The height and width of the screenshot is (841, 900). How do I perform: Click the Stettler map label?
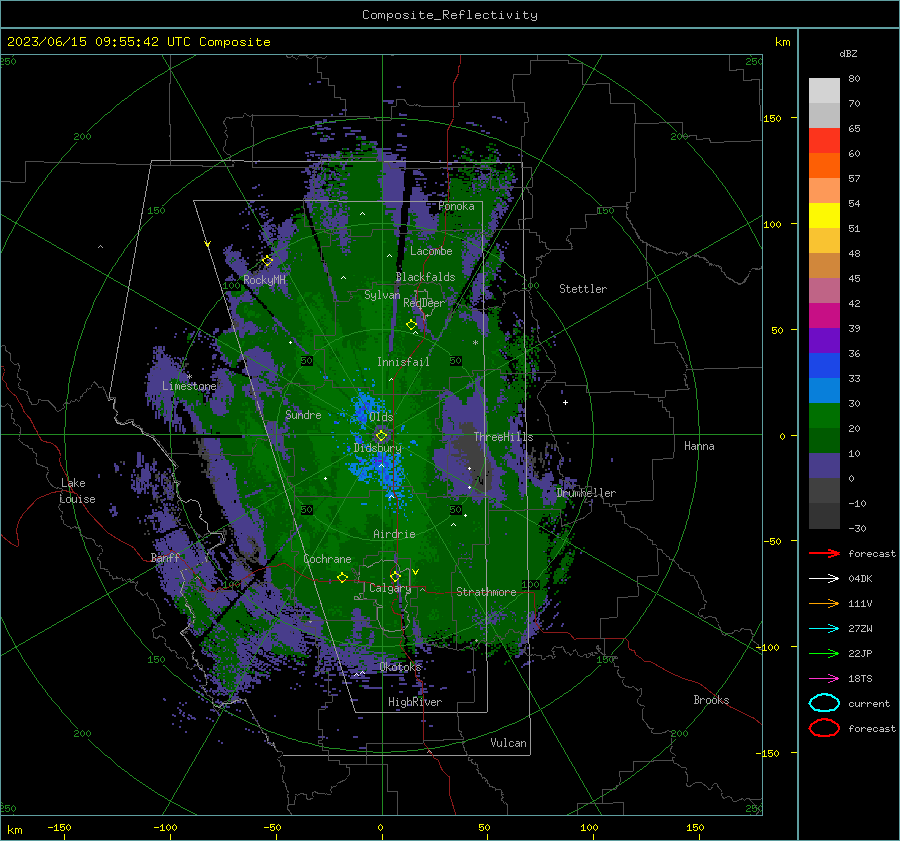coord(583,289)
